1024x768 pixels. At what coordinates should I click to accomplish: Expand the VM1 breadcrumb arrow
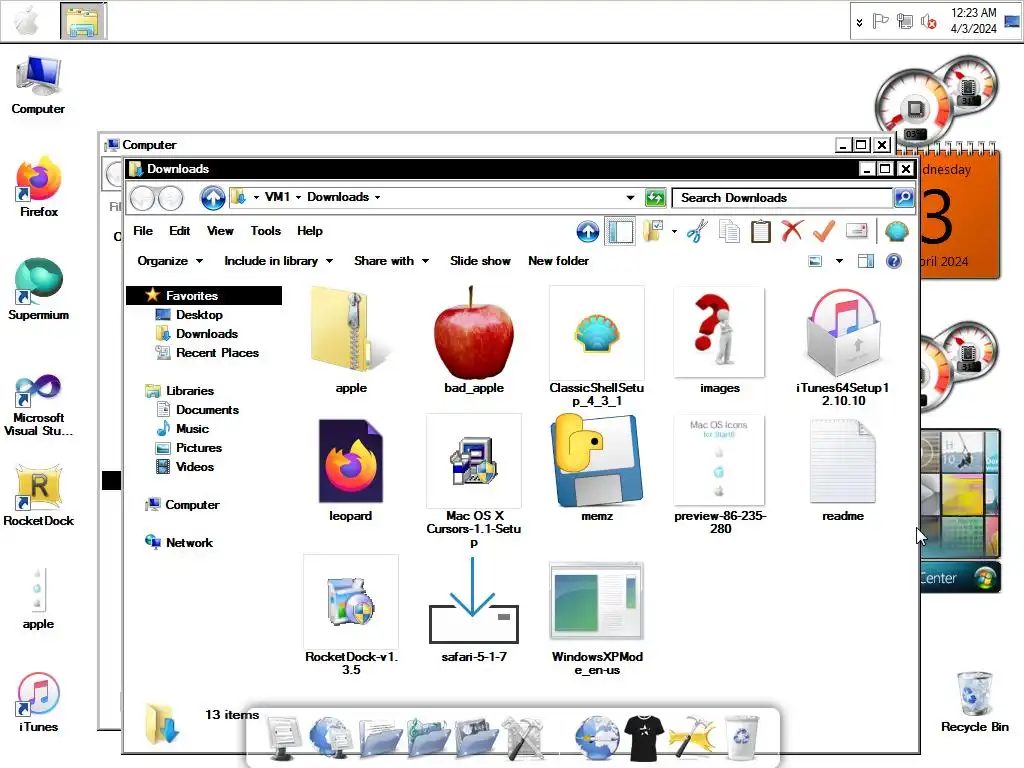coord(298,197)
